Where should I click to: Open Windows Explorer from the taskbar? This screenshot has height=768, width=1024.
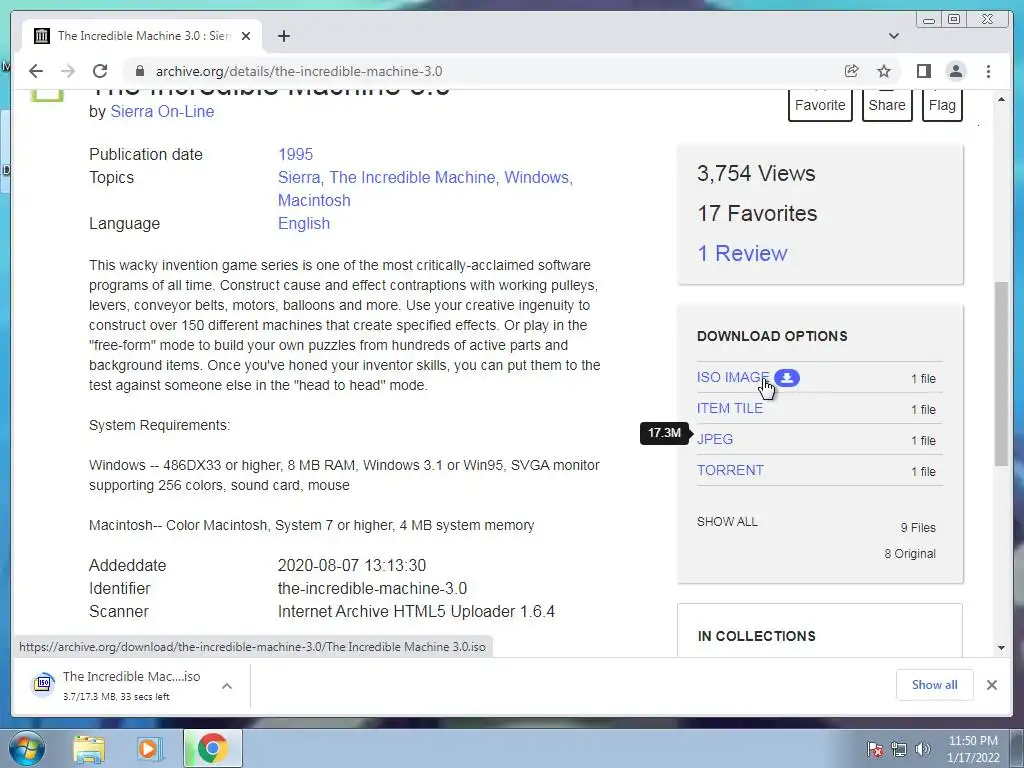pyautogui.click(x=89, y=749)
